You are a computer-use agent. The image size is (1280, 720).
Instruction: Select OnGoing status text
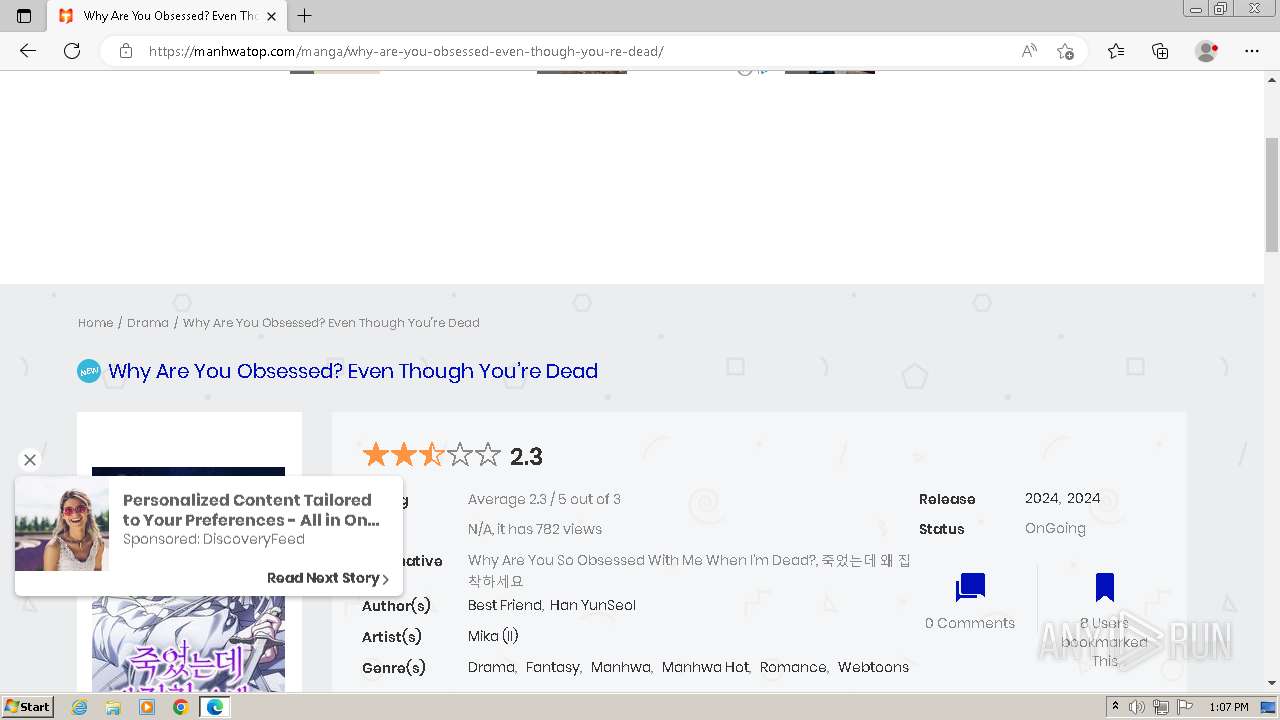pos(1055,528)
